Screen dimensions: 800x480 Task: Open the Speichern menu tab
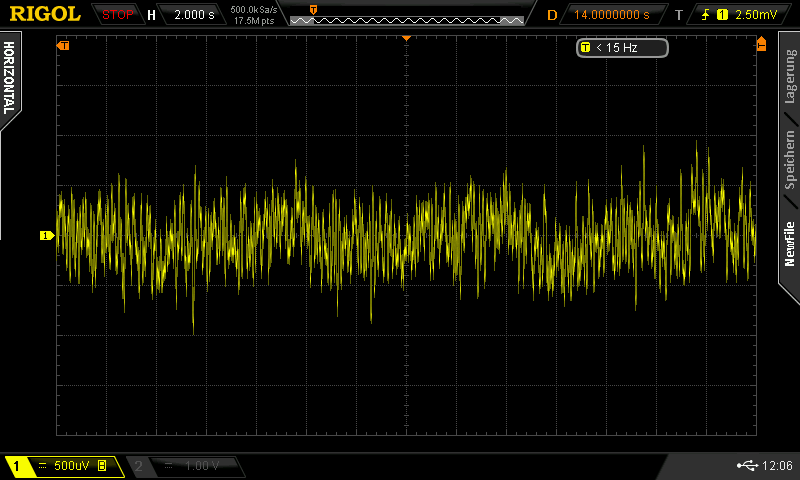click(789, 160)
